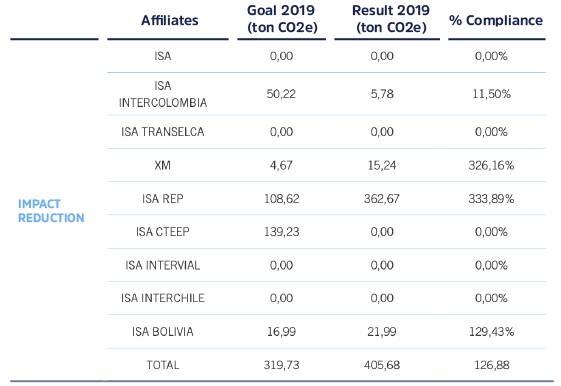Select the 333,89% compliance value

(491, 199)
